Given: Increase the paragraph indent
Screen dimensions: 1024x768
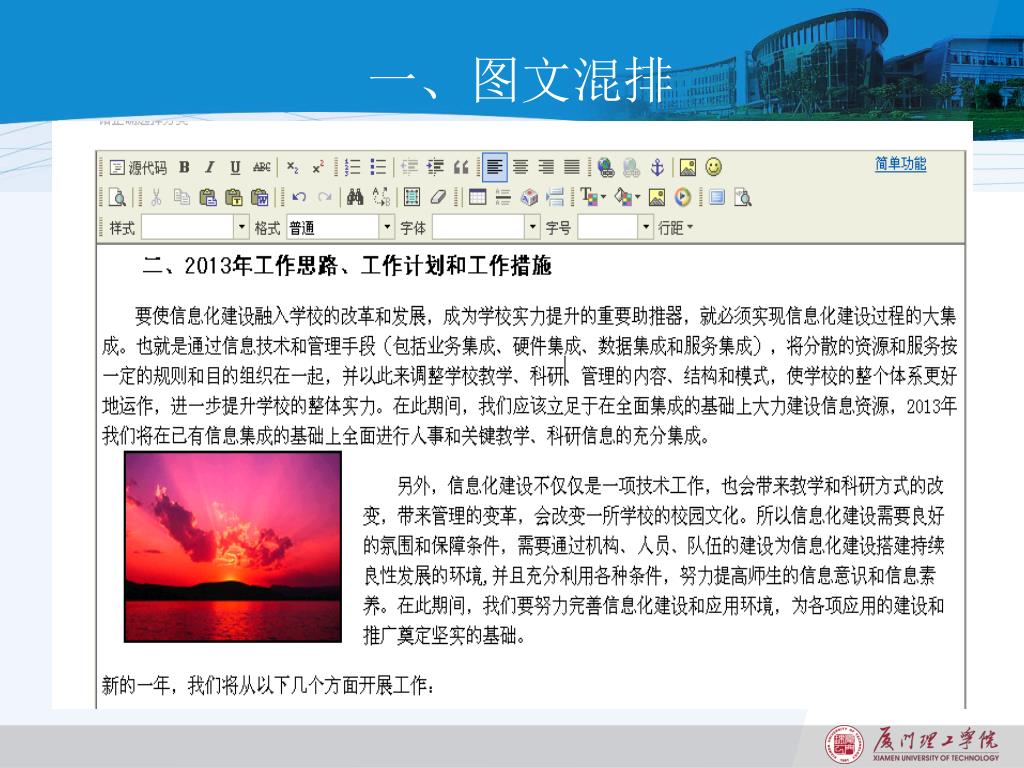Looking at the screenshot, I should (435, 168).
